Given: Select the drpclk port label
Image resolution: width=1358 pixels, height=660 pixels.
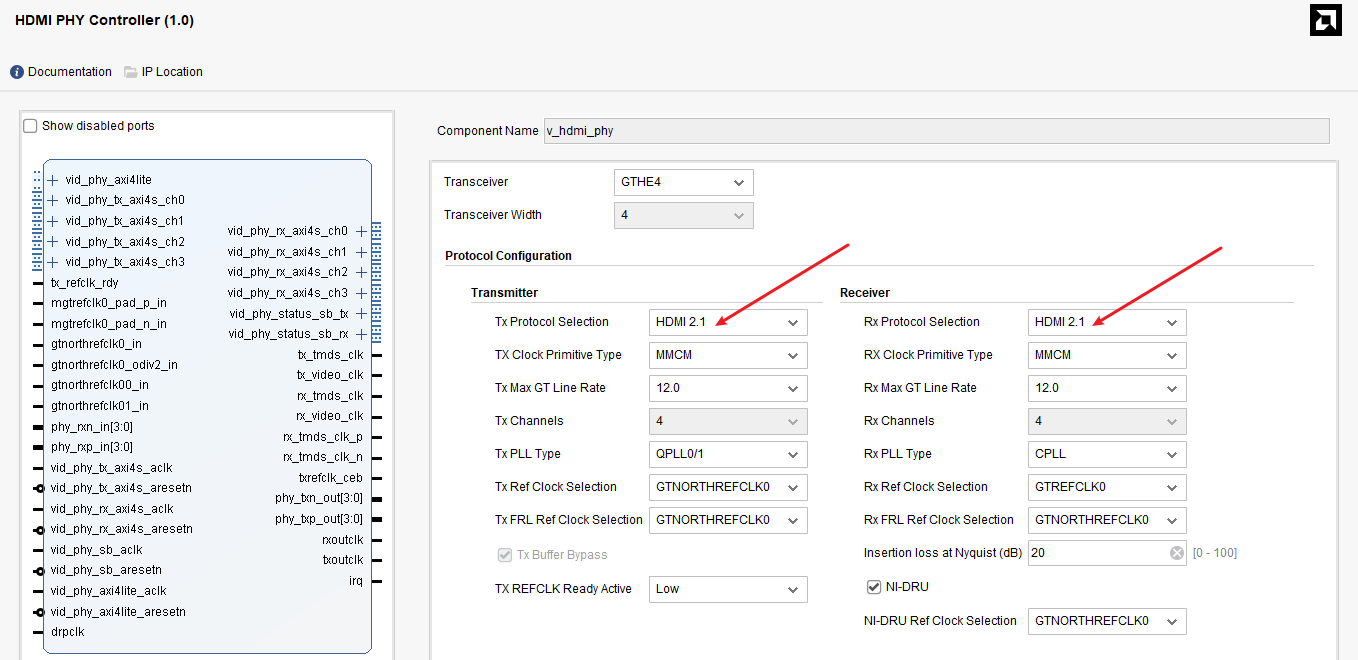Looking at the screenshot, I should click(68, 632).
